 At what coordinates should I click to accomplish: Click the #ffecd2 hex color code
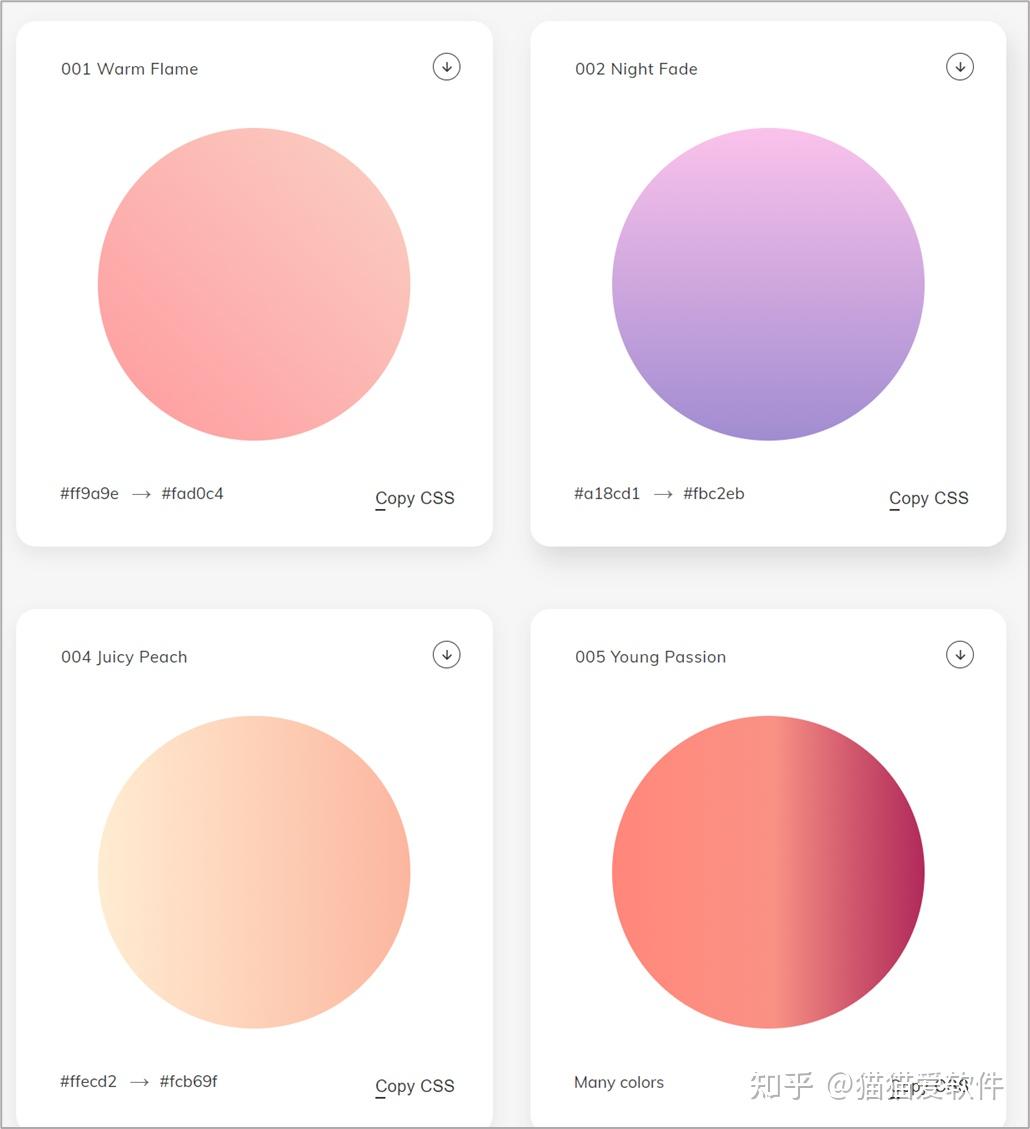(x=88, y=1081)
